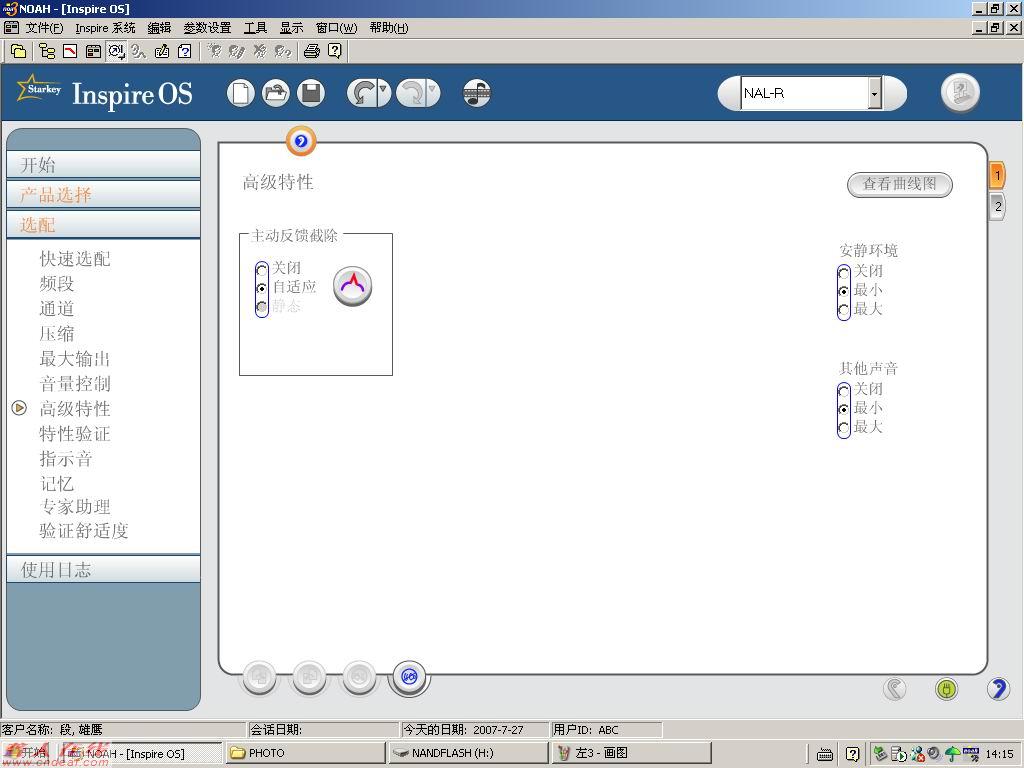The width and height of the screenshot is (1024, 768).
Task: Click the orange help circle above the panel
Action: [x=301, y=141]
